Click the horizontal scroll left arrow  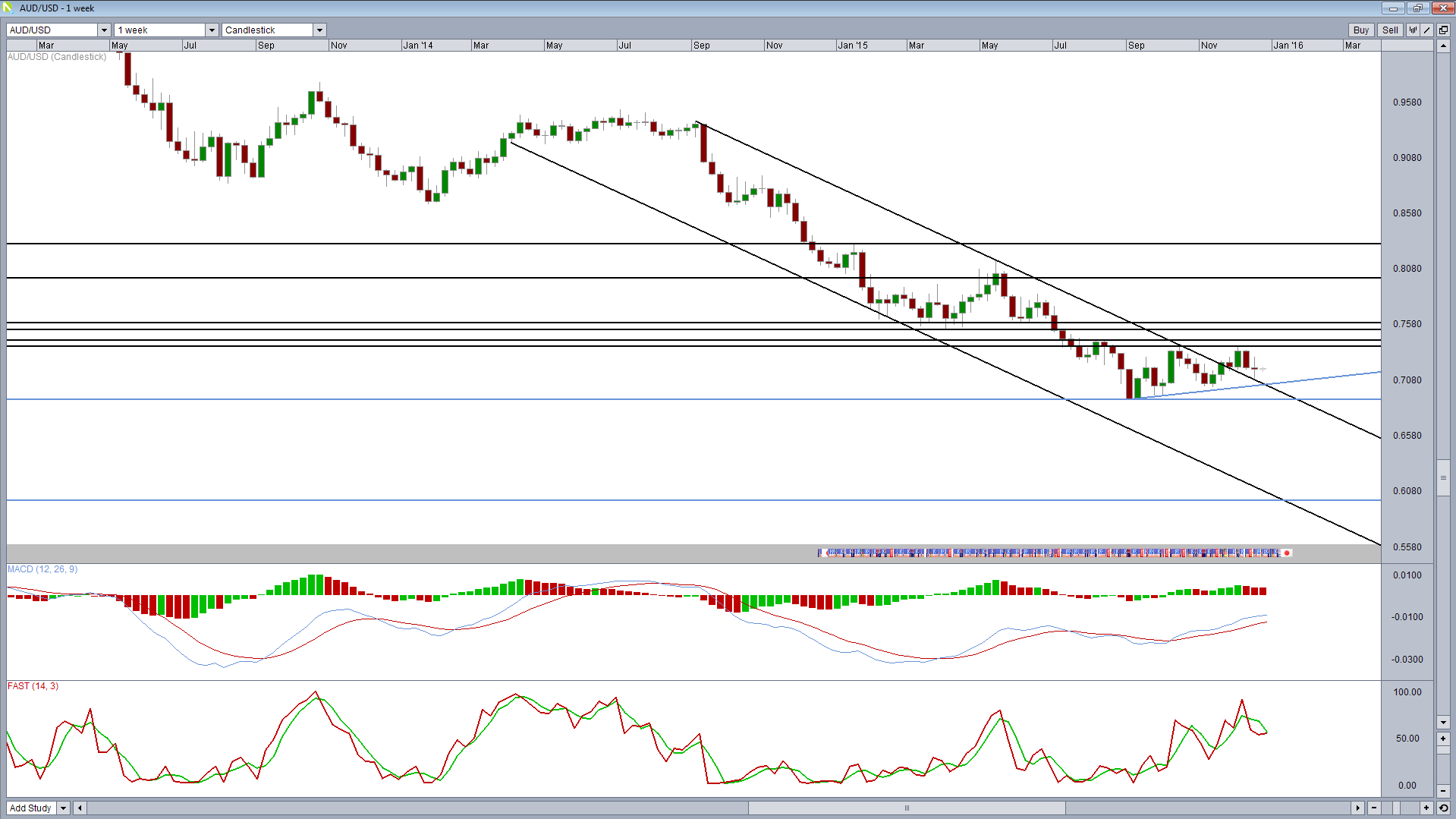click(80, 808)
